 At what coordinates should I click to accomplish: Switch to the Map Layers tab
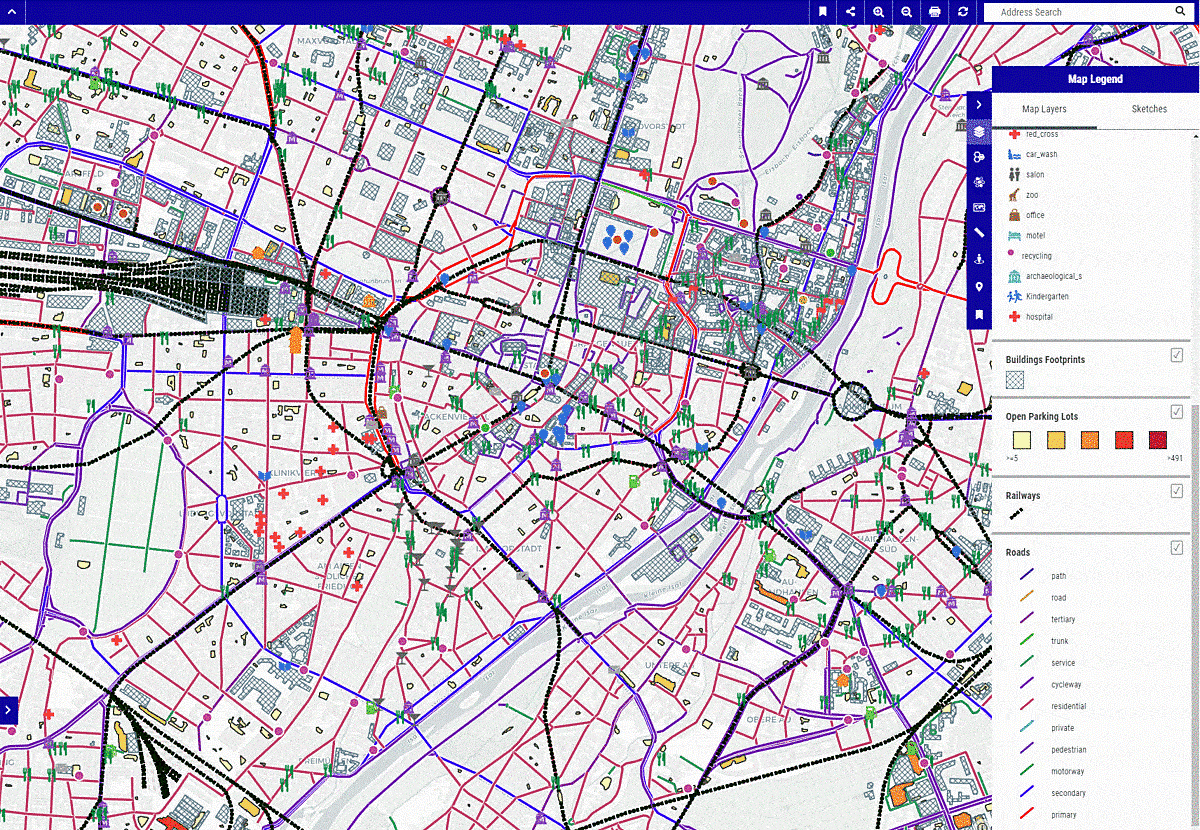click(1044, 109)
